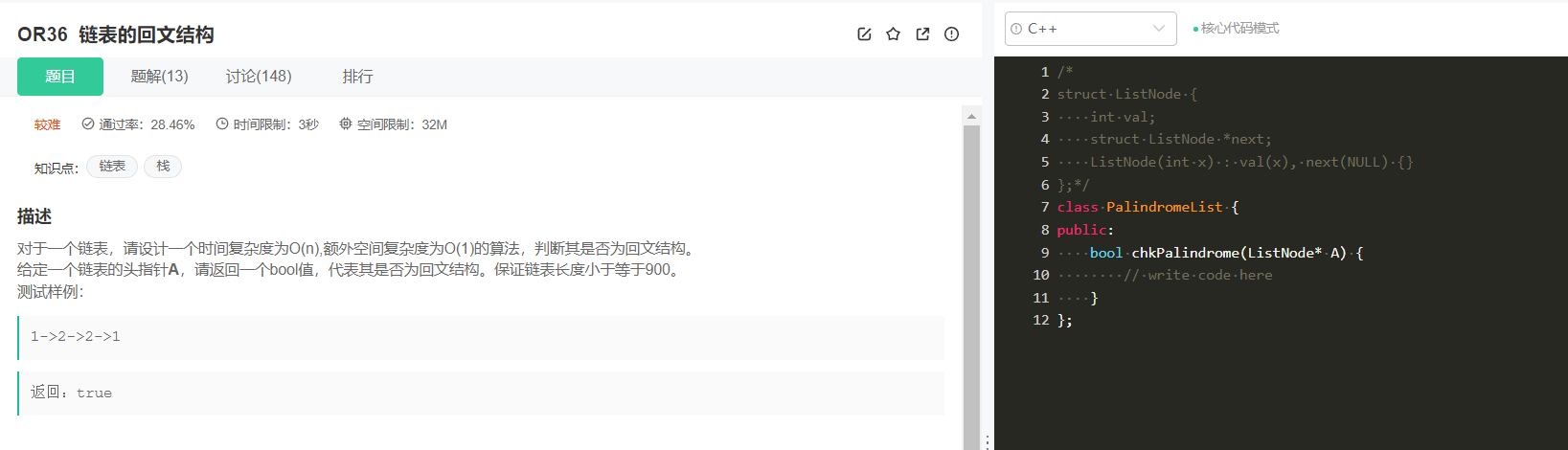Click the 栈 knowledge tag

click(163, 167)
